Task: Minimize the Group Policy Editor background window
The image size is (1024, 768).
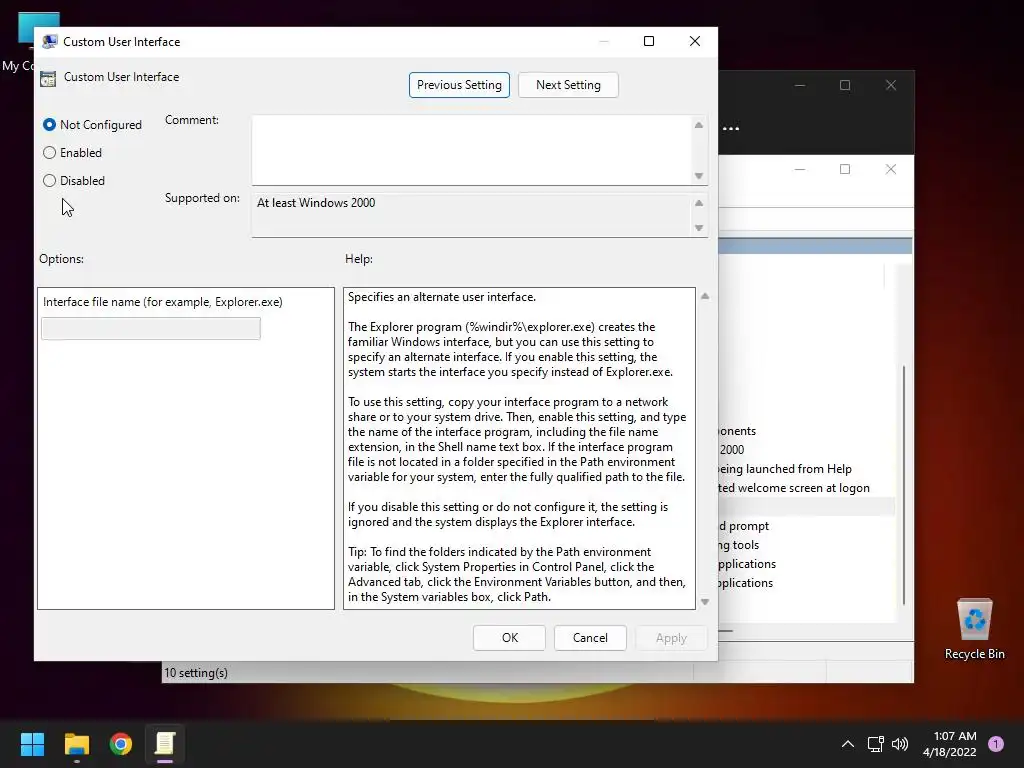Action: (x=799, y=170)
